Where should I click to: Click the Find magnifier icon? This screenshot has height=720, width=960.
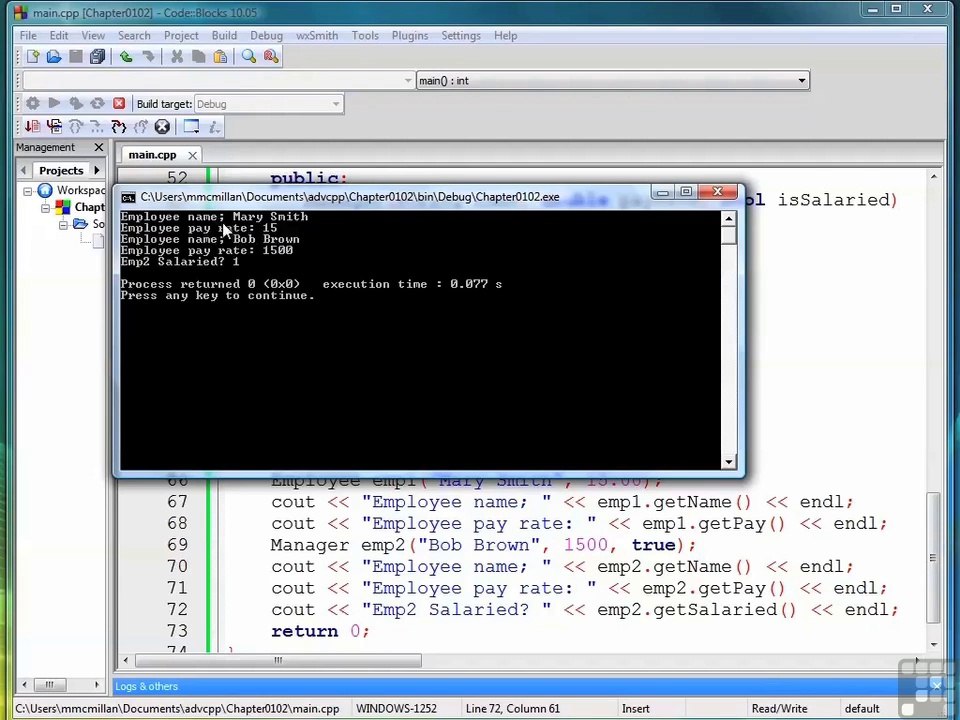[249, 57]
